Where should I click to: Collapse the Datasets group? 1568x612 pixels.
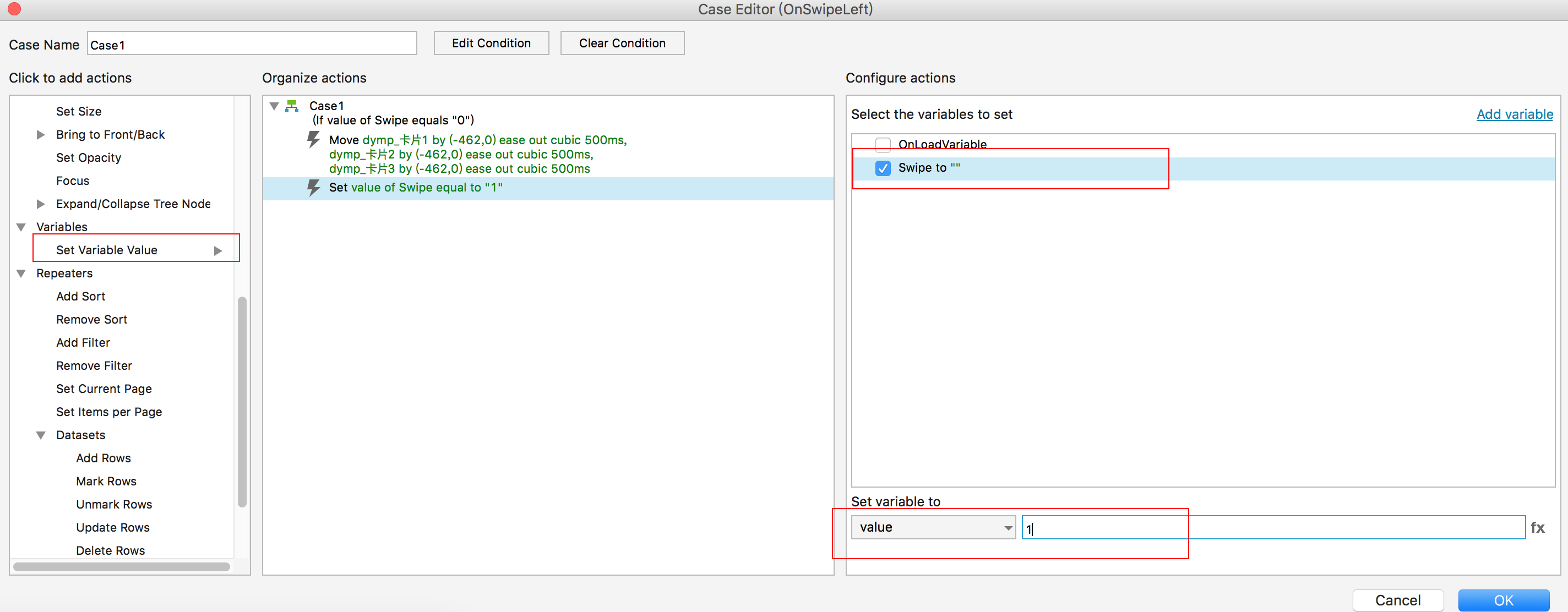[41, 435]
